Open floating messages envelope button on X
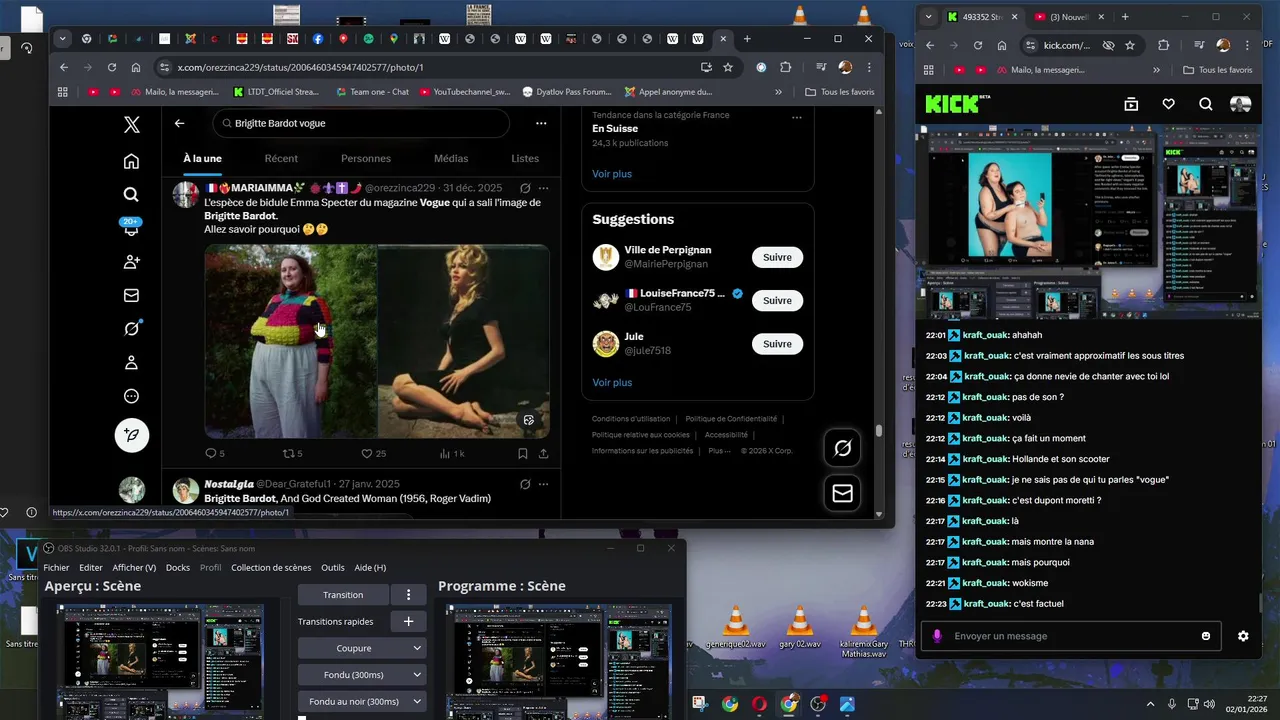This screenshot has height=720, width=1280. point(842,494)
